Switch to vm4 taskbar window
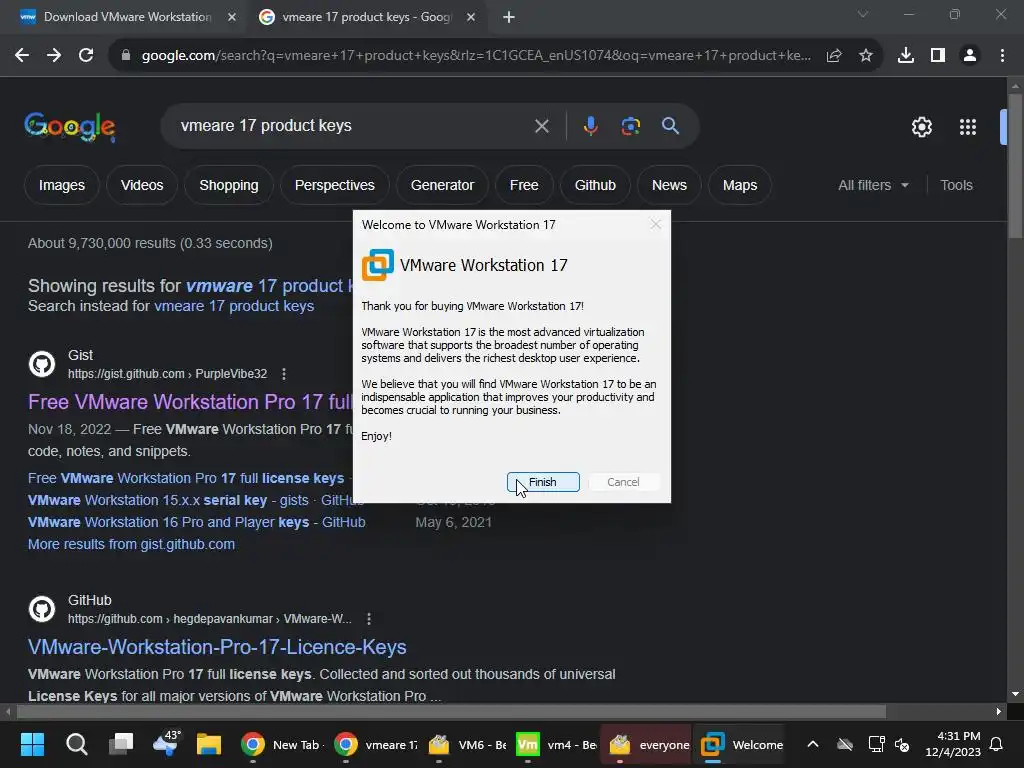This screenshot has width=1024, height=768. pyautogui.click(x=556, y=744)
